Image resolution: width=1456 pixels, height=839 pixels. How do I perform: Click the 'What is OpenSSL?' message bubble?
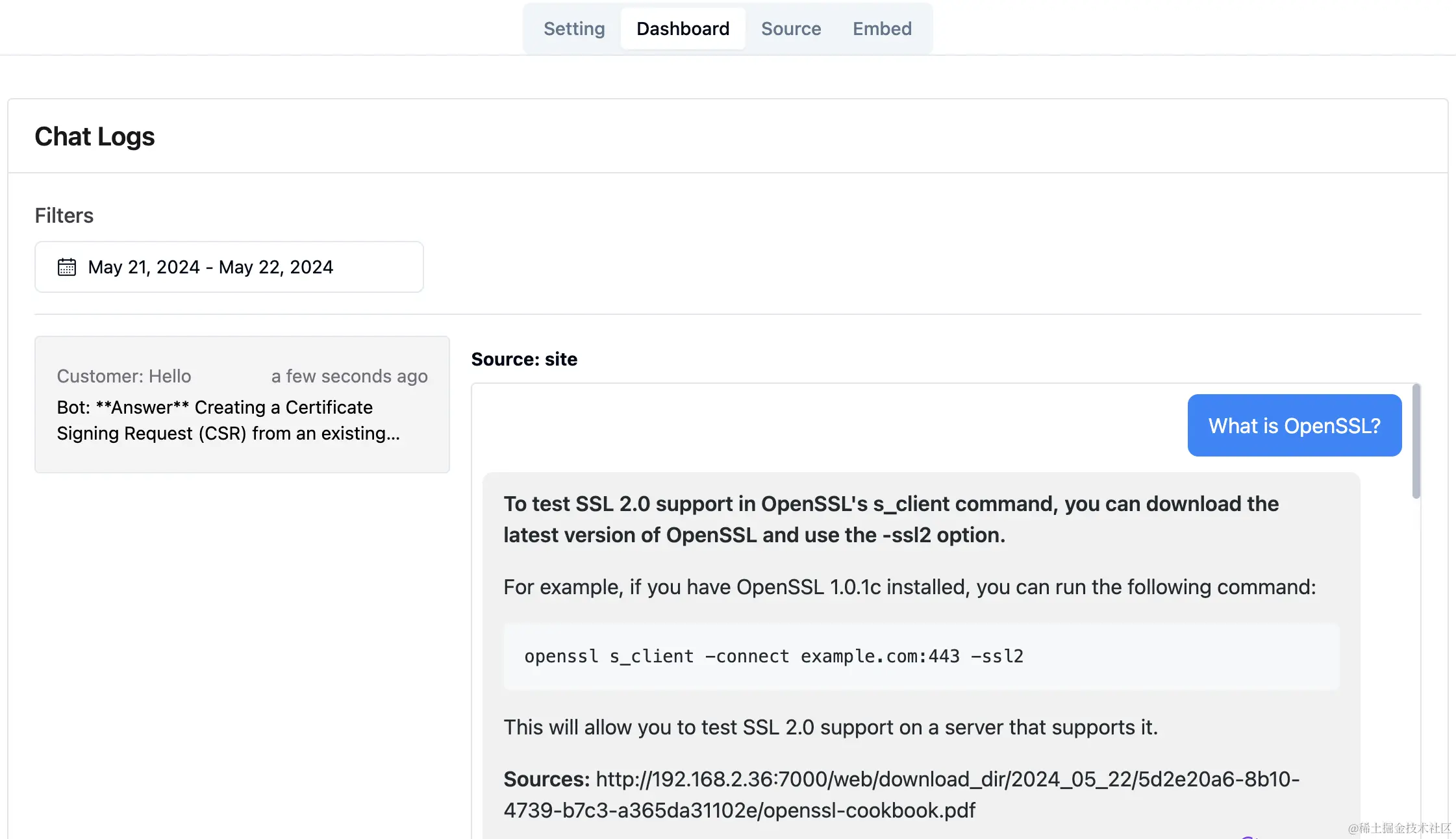pyautogui.click(x=1294, y=425)
